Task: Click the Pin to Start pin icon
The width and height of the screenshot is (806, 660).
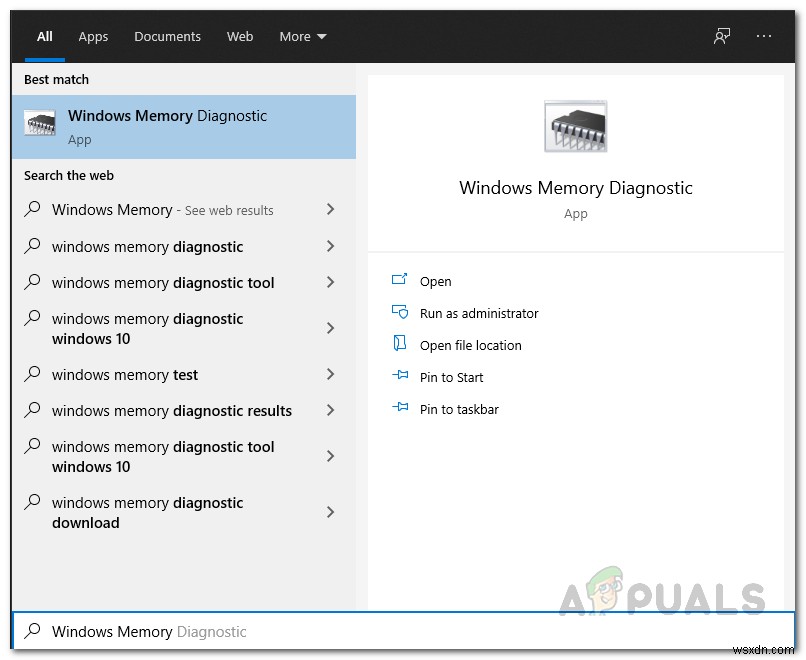Action: coord(400,377)
